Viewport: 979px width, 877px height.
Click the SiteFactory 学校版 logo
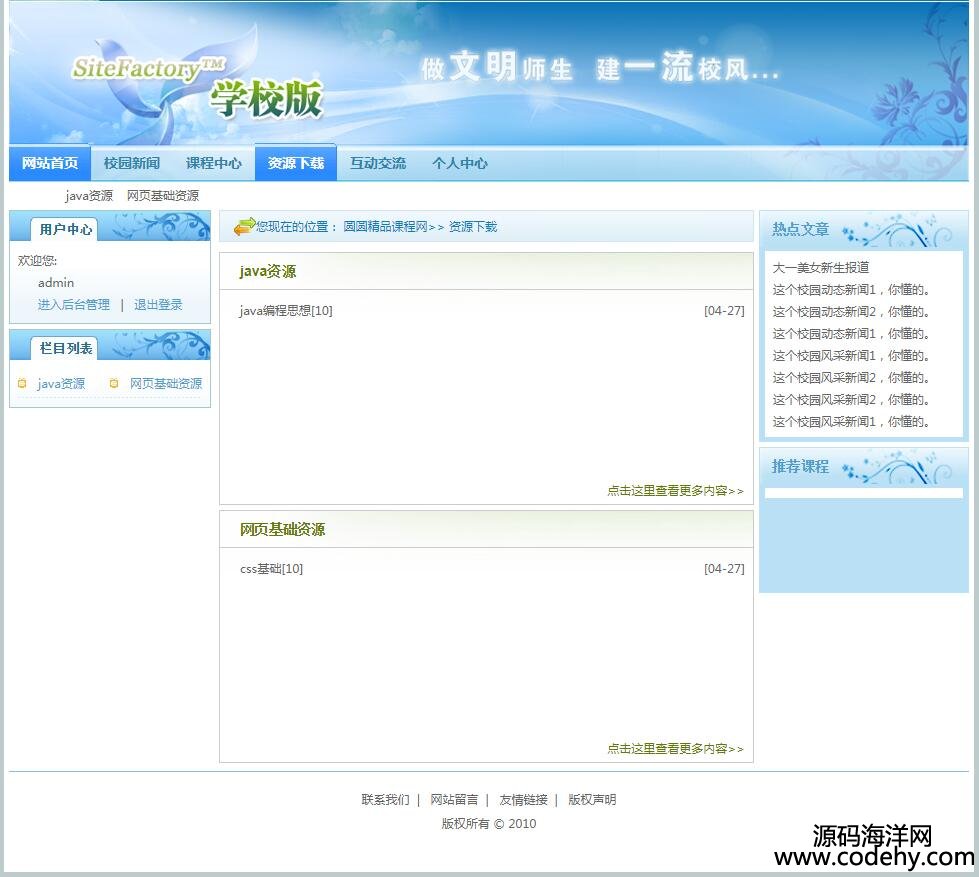point(198,85)
